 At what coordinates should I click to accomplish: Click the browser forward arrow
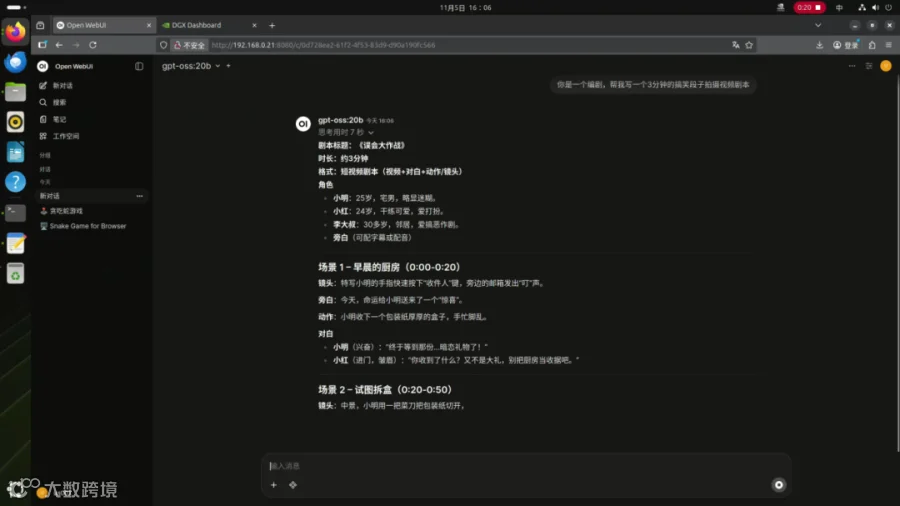pos(76,45)
